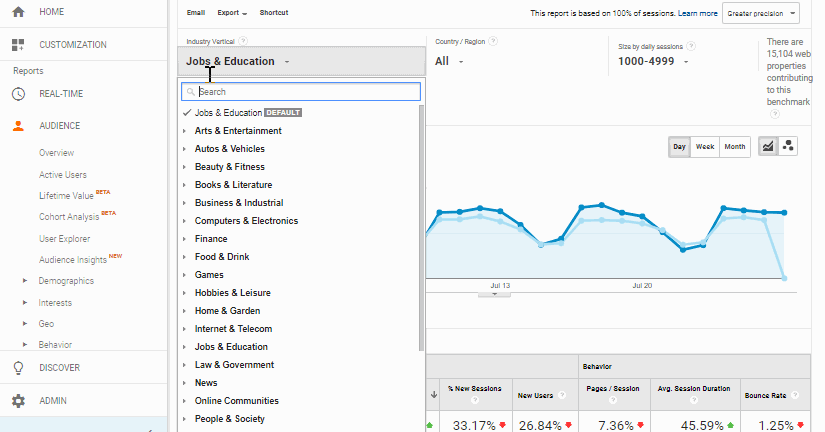Open Admin gear icon
Viewport: 825px width, 432px height.
tap(18, 401)
